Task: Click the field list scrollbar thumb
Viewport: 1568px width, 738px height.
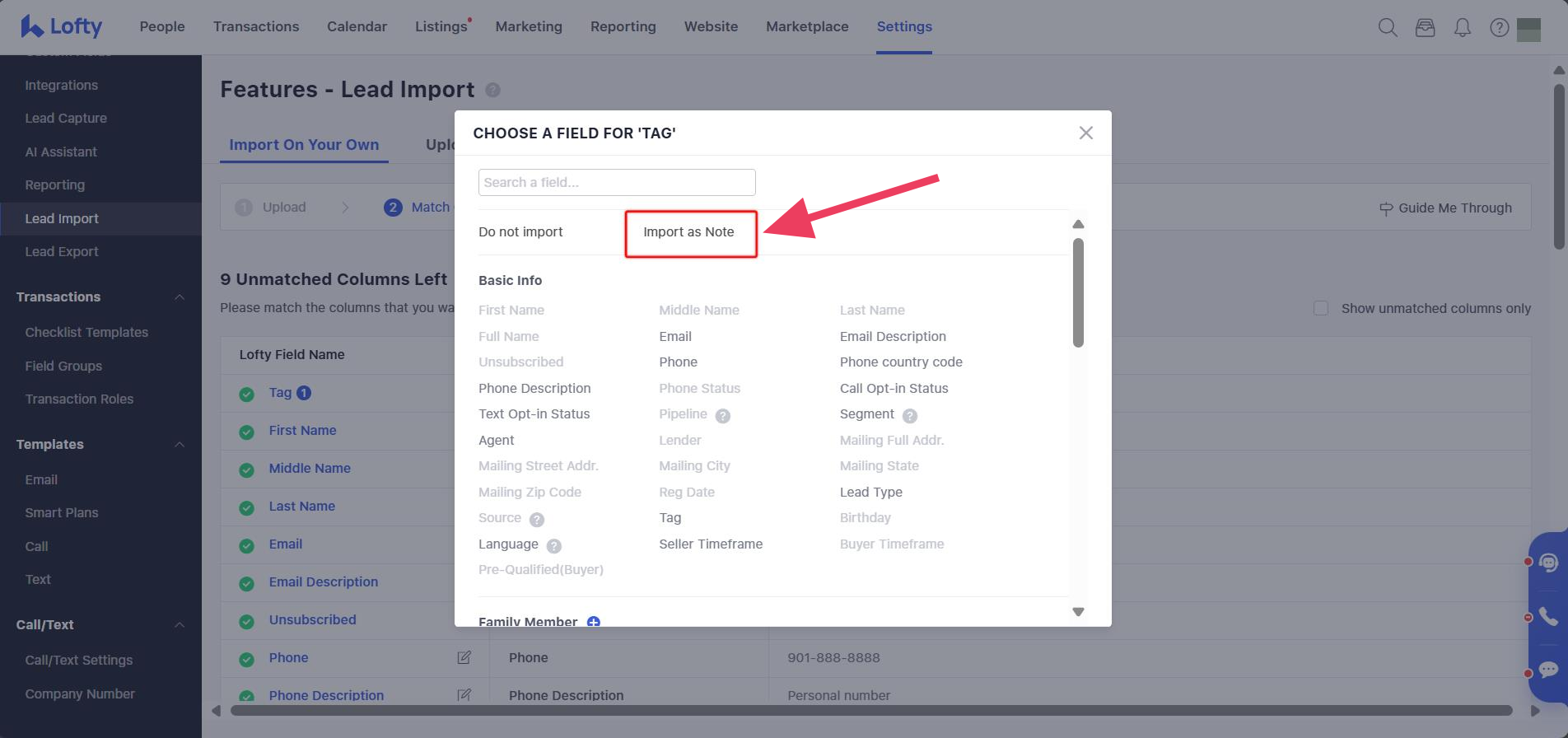Action: pos(1078,292)
